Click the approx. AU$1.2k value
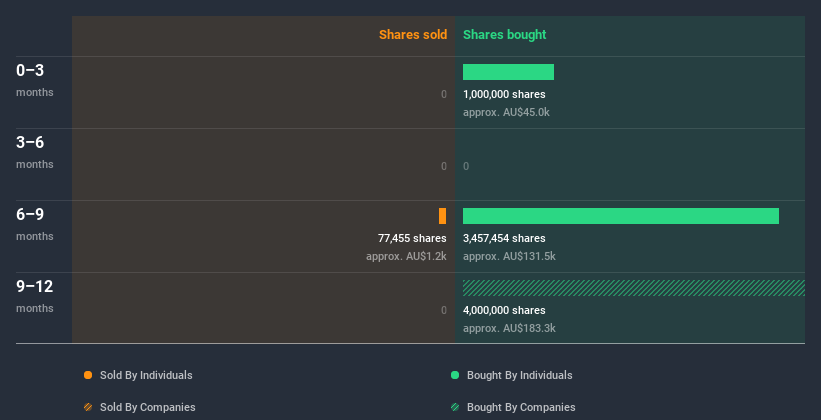 406,256
